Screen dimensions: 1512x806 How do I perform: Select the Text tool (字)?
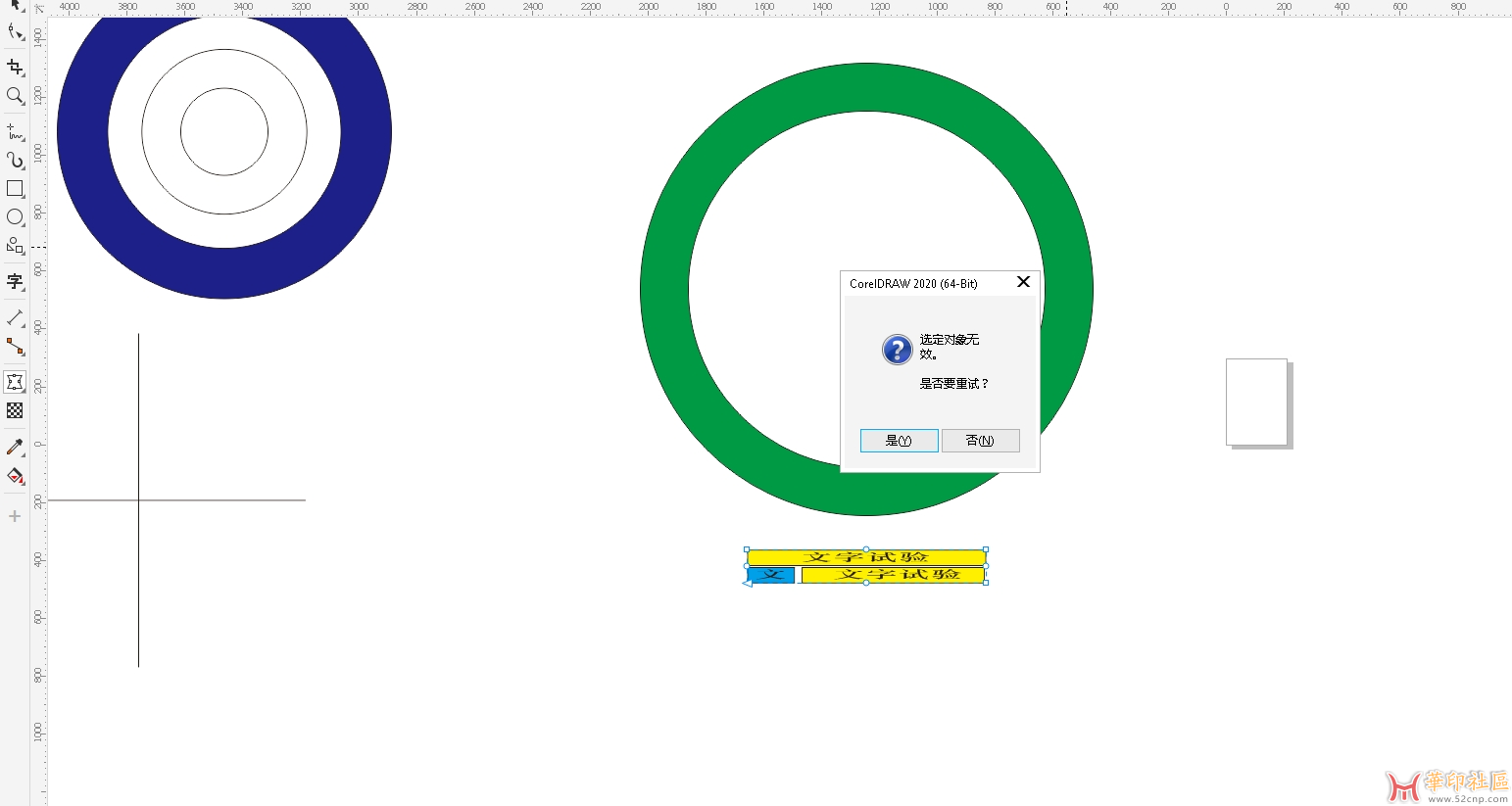tap(15, 281)
